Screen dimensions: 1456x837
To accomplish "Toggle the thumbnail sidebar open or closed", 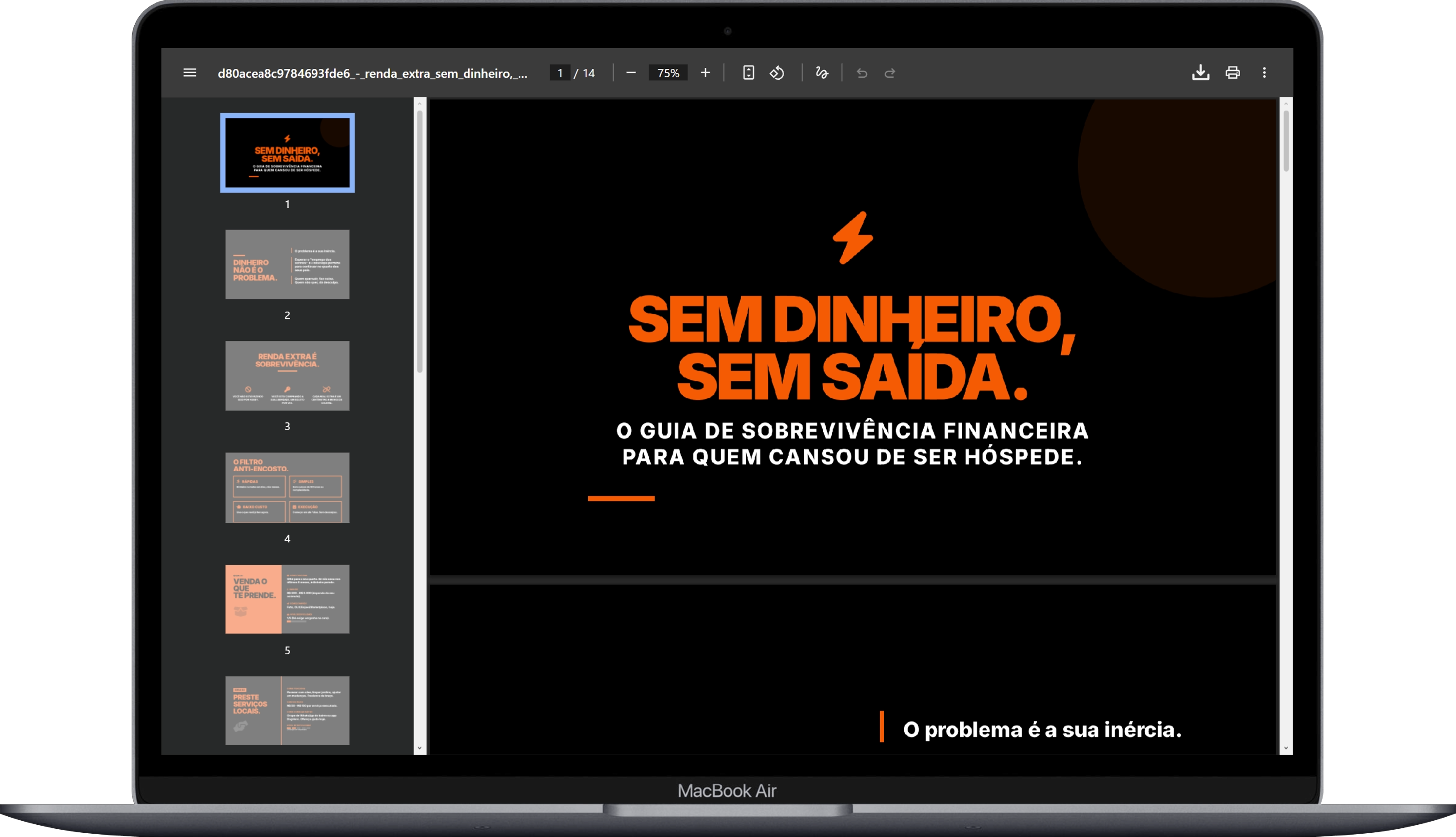I will (190, 72).
